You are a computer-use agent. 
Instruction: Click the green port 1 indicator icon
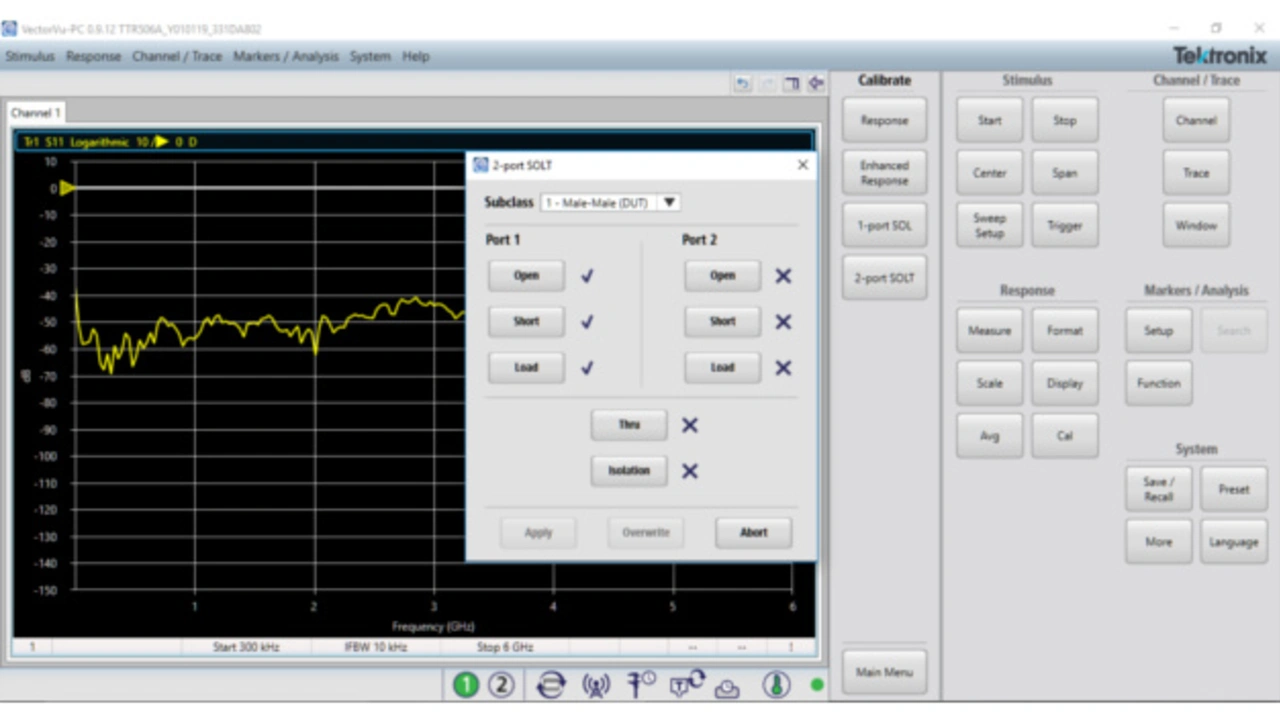coord(466,685)
